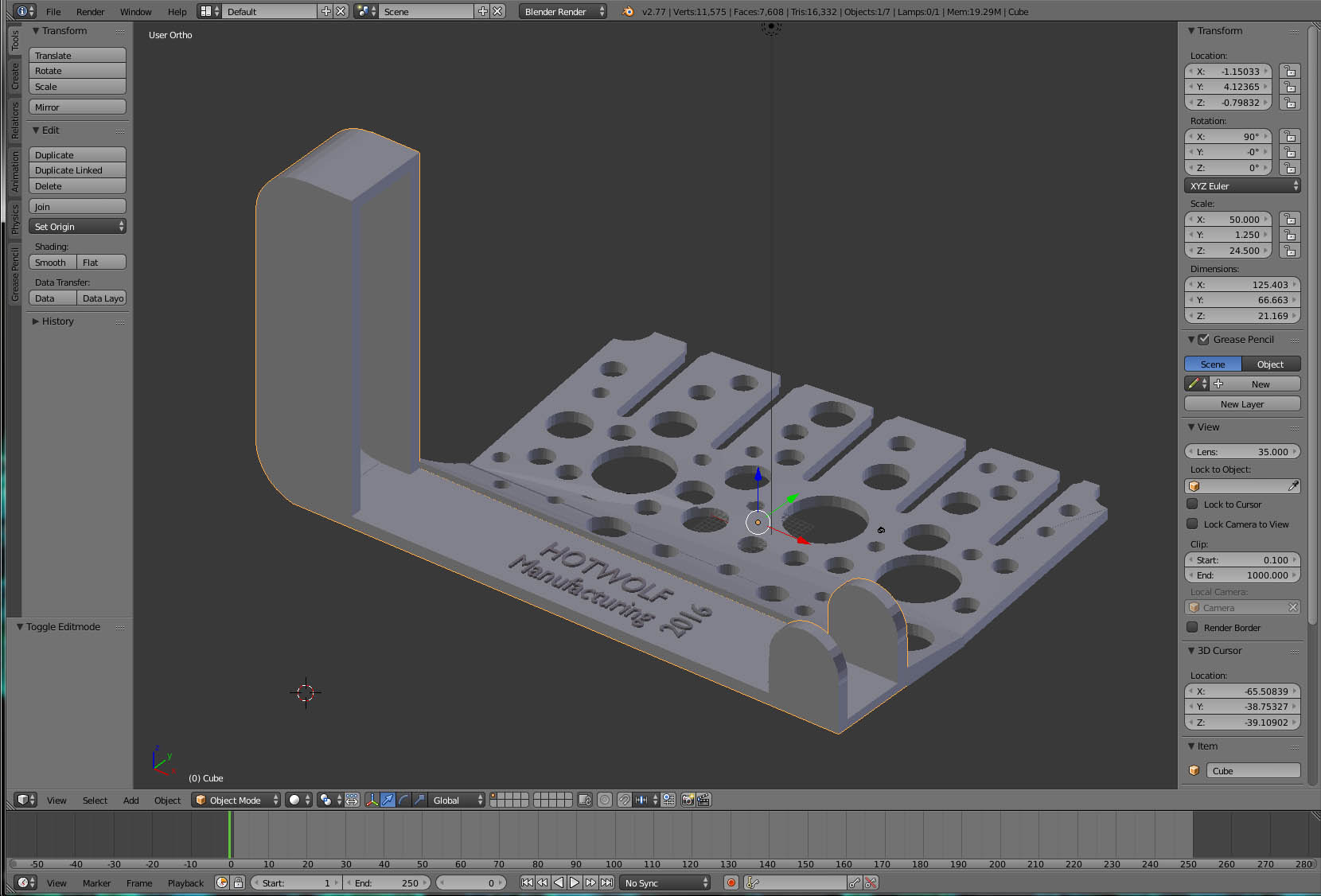Open the Object Mode dropdown
Image resolution: width=1321 pixels, height=896 pixels.
tap(236, 800)
